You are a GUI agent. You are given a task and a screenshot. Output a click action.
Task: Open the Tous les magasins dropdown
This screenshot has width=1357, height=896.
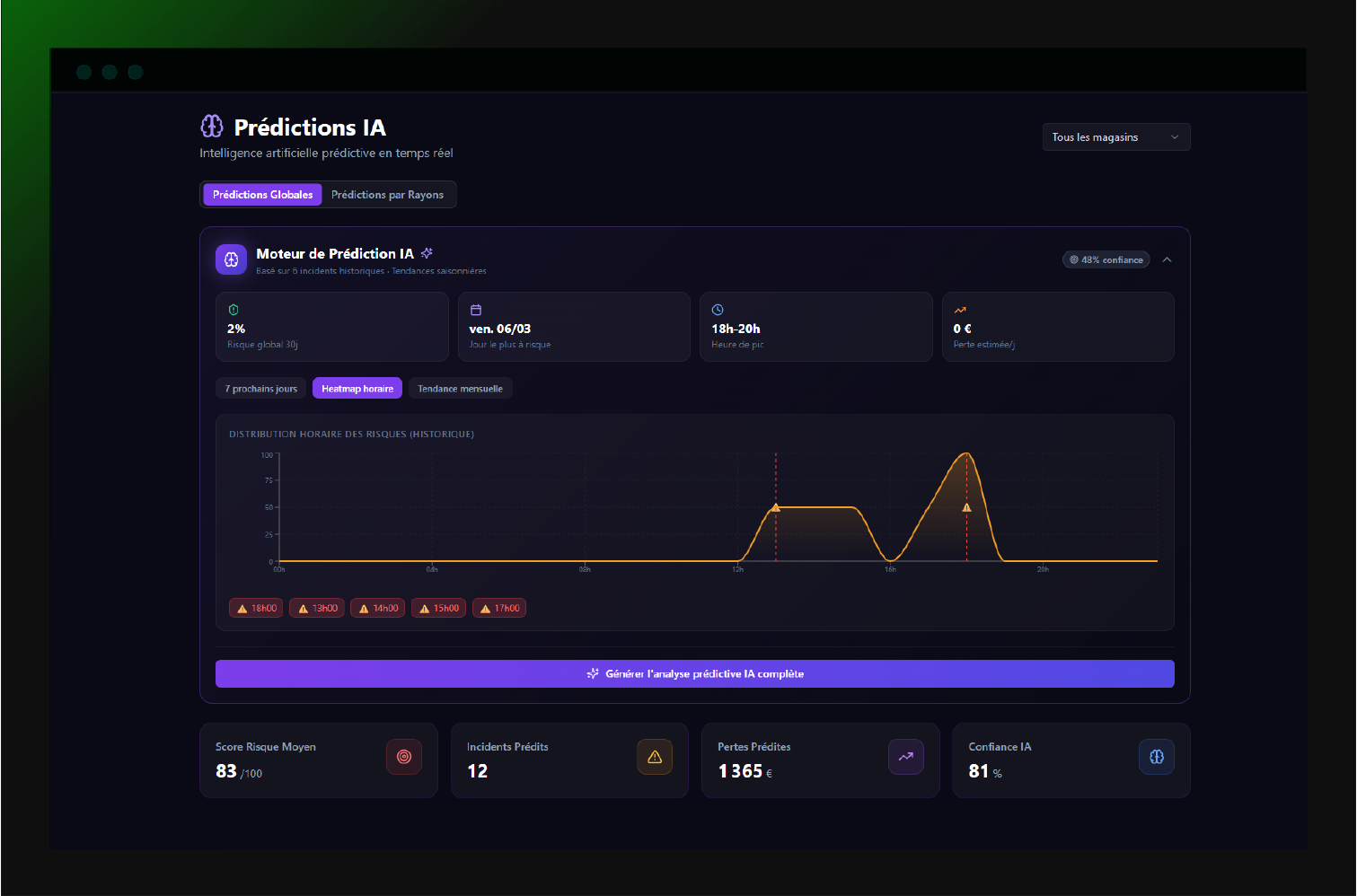pos(1115,137)
